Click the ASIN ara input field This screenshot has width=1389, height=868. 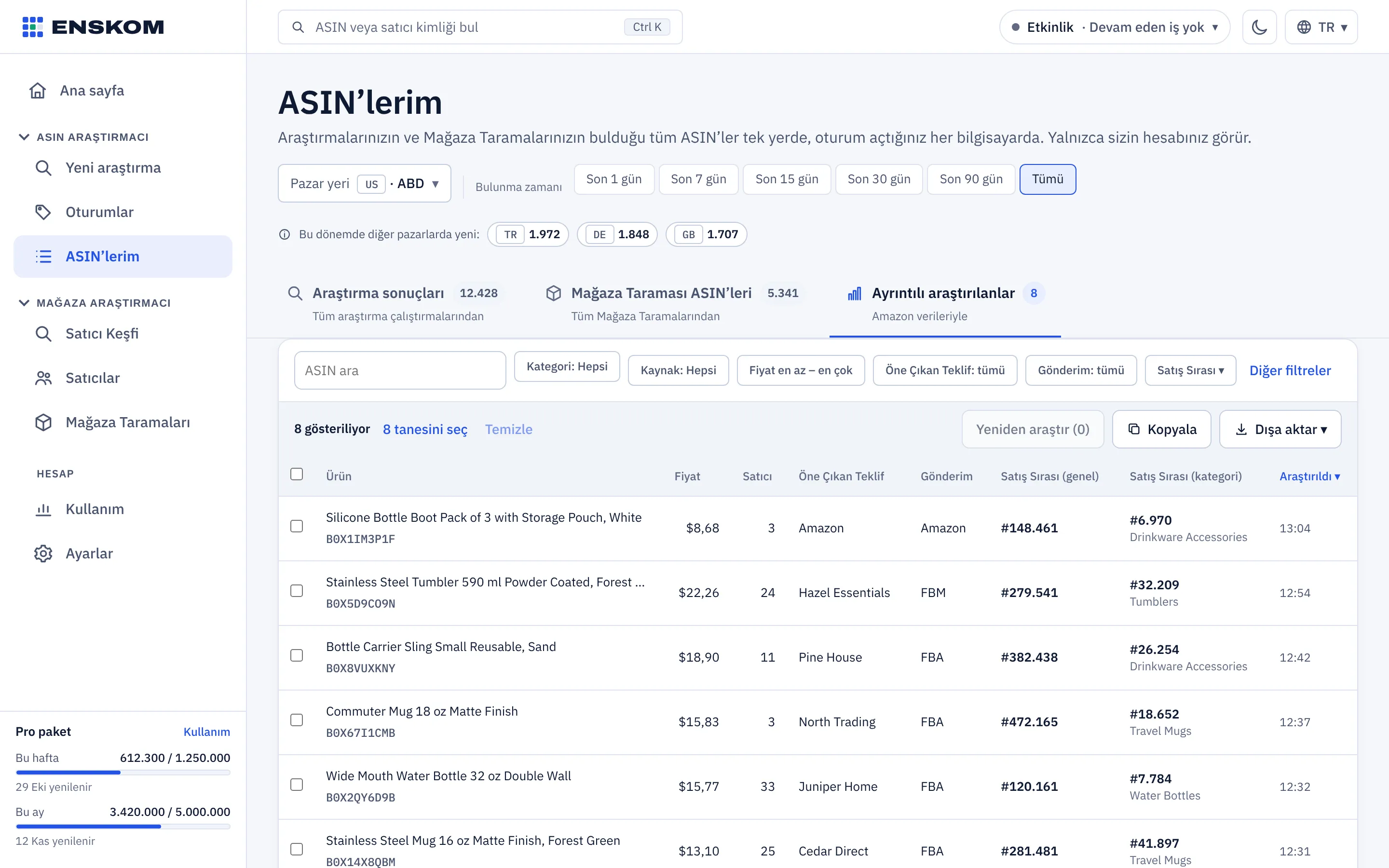pyautogui.click(x=400, y=370)
